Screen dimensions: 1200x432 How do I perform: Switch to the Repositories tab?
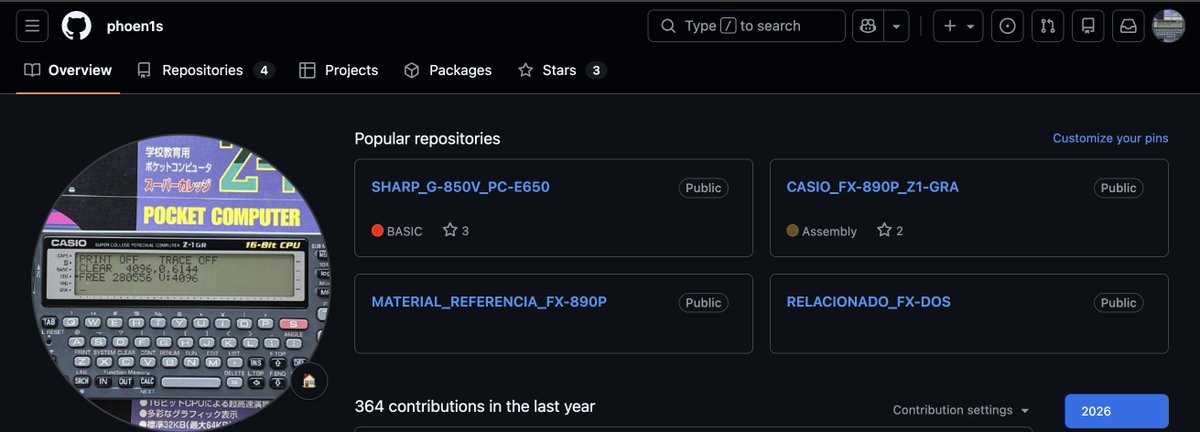205,70
